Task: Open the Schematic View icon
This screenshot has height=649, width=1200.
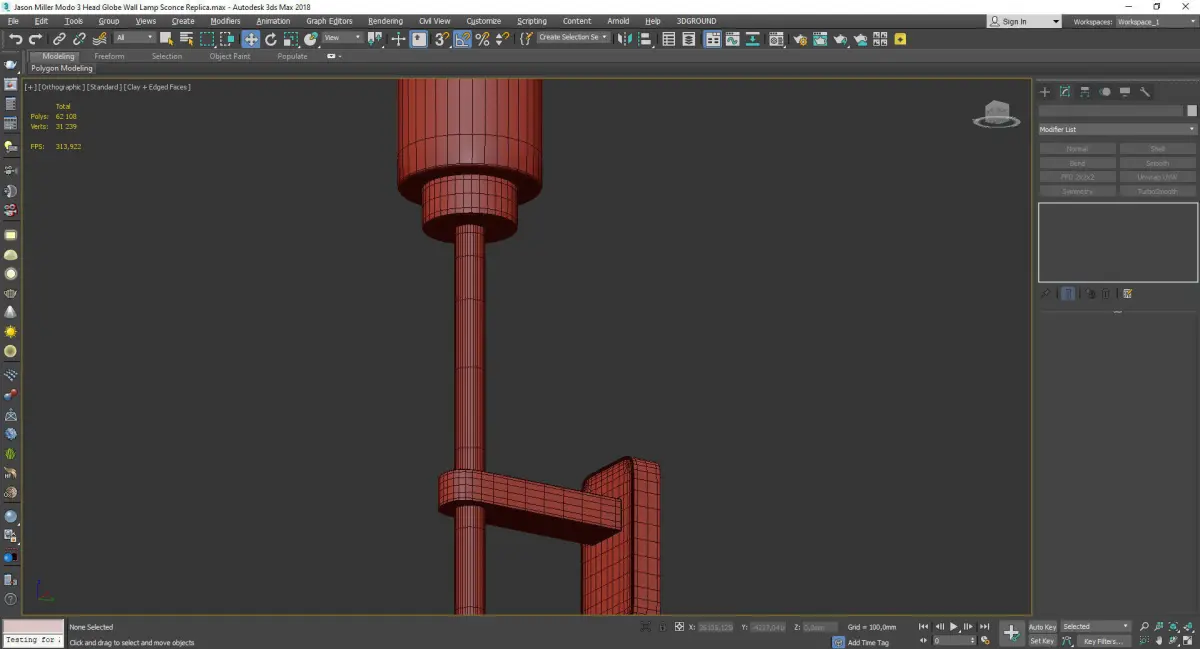Action: pyautogui.click(x=752, y=39)
